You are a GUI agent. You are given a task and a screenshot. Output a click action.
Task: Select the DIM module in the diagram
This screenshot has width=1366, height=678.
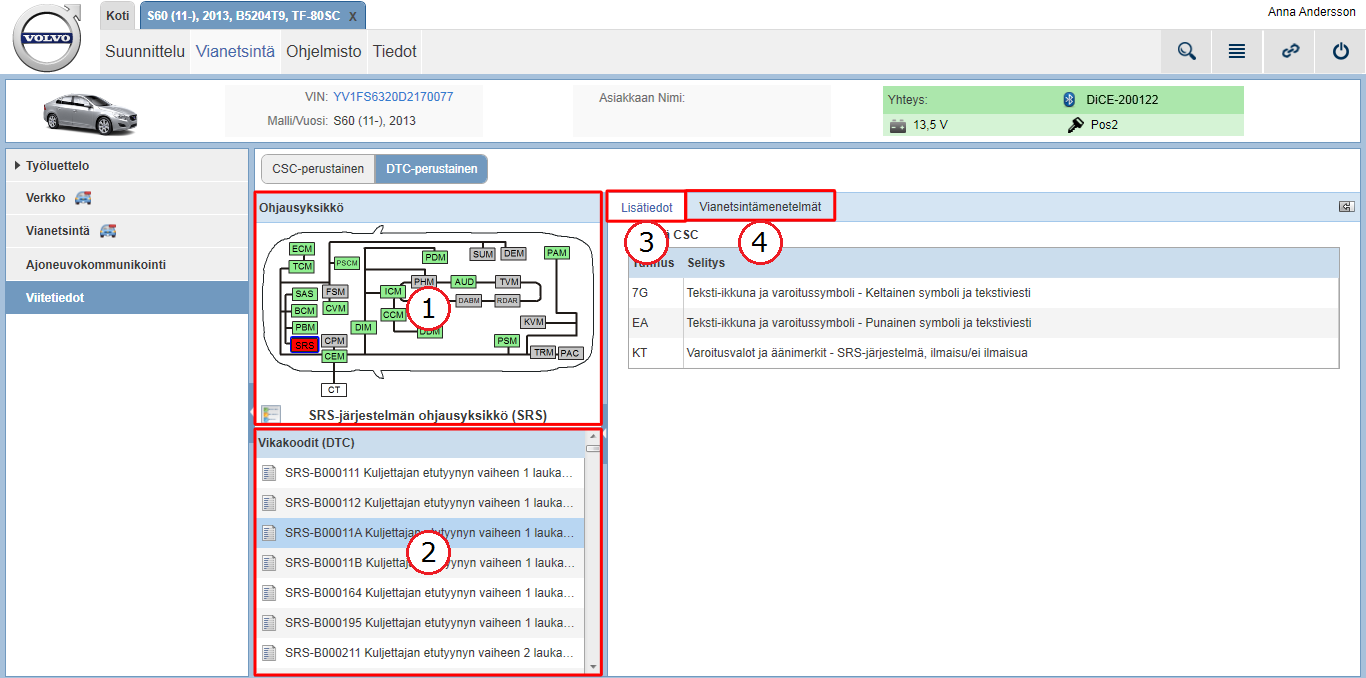coord(363,328)
